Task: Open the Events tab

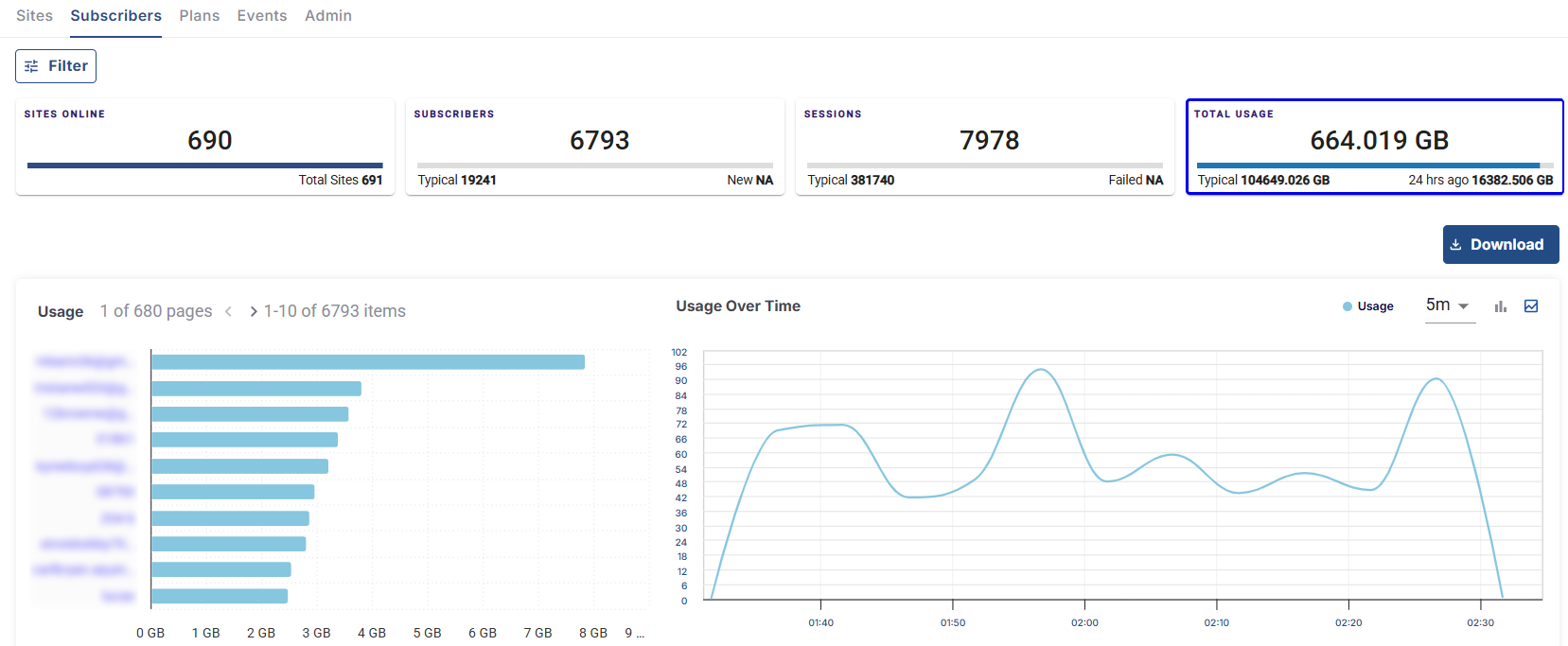Action: coord(261,16)
